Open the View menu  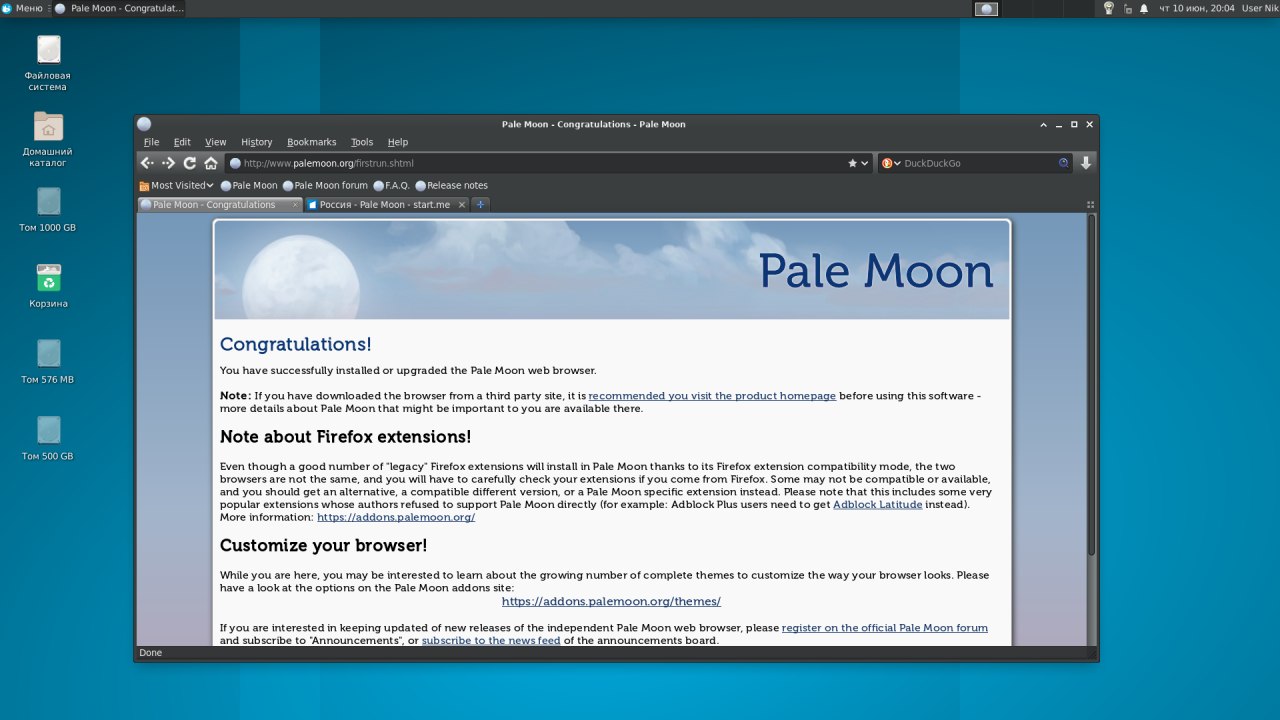tap(216, 142)
